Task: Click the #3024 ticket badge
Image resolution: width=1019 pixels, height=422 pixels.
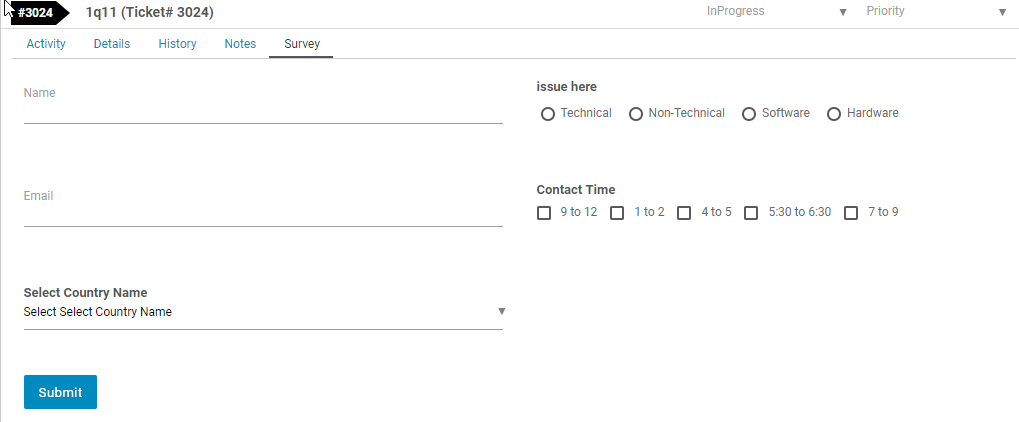Action: click(36, 13)
